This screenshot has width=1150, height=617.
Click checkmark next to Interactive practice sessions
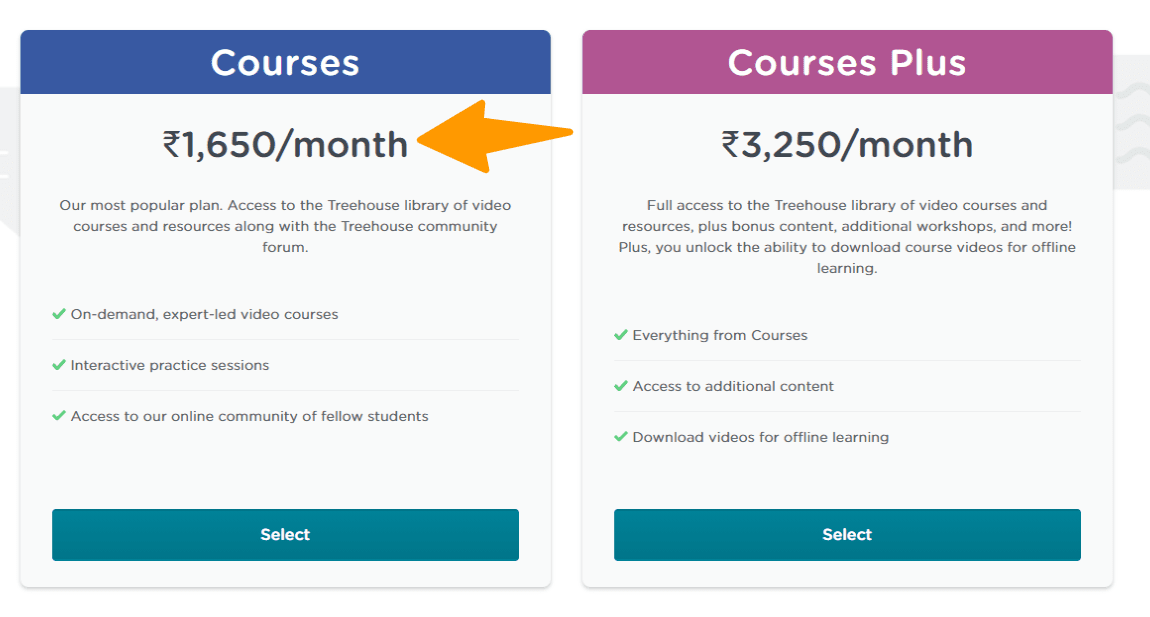tap(59, 365)
